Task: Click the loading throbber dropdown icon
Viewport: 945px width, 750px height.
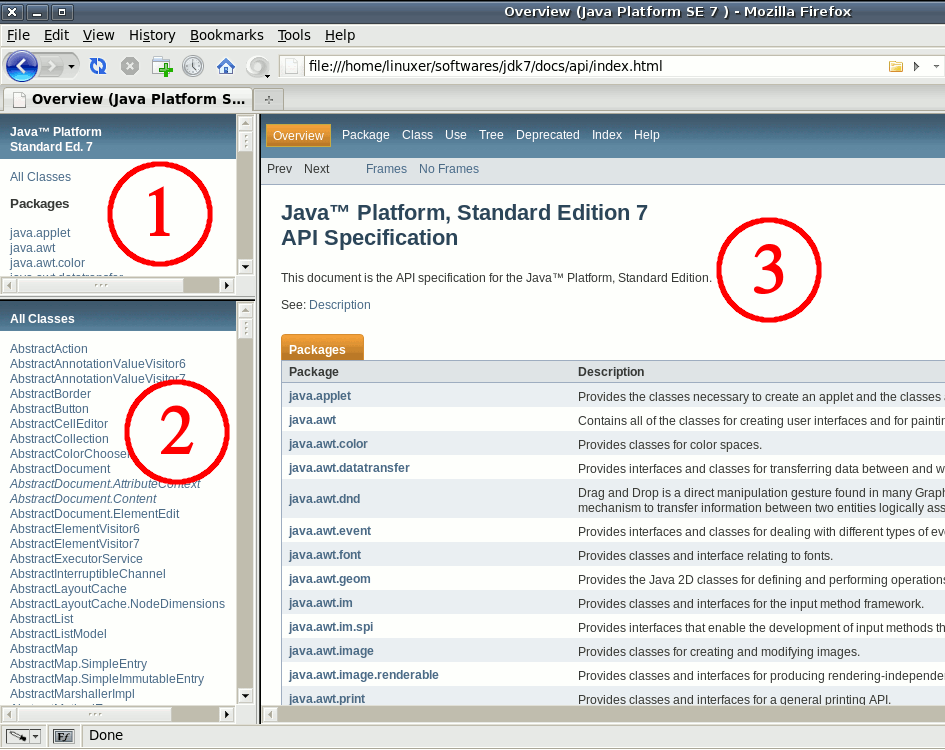Action: [259, 66]
